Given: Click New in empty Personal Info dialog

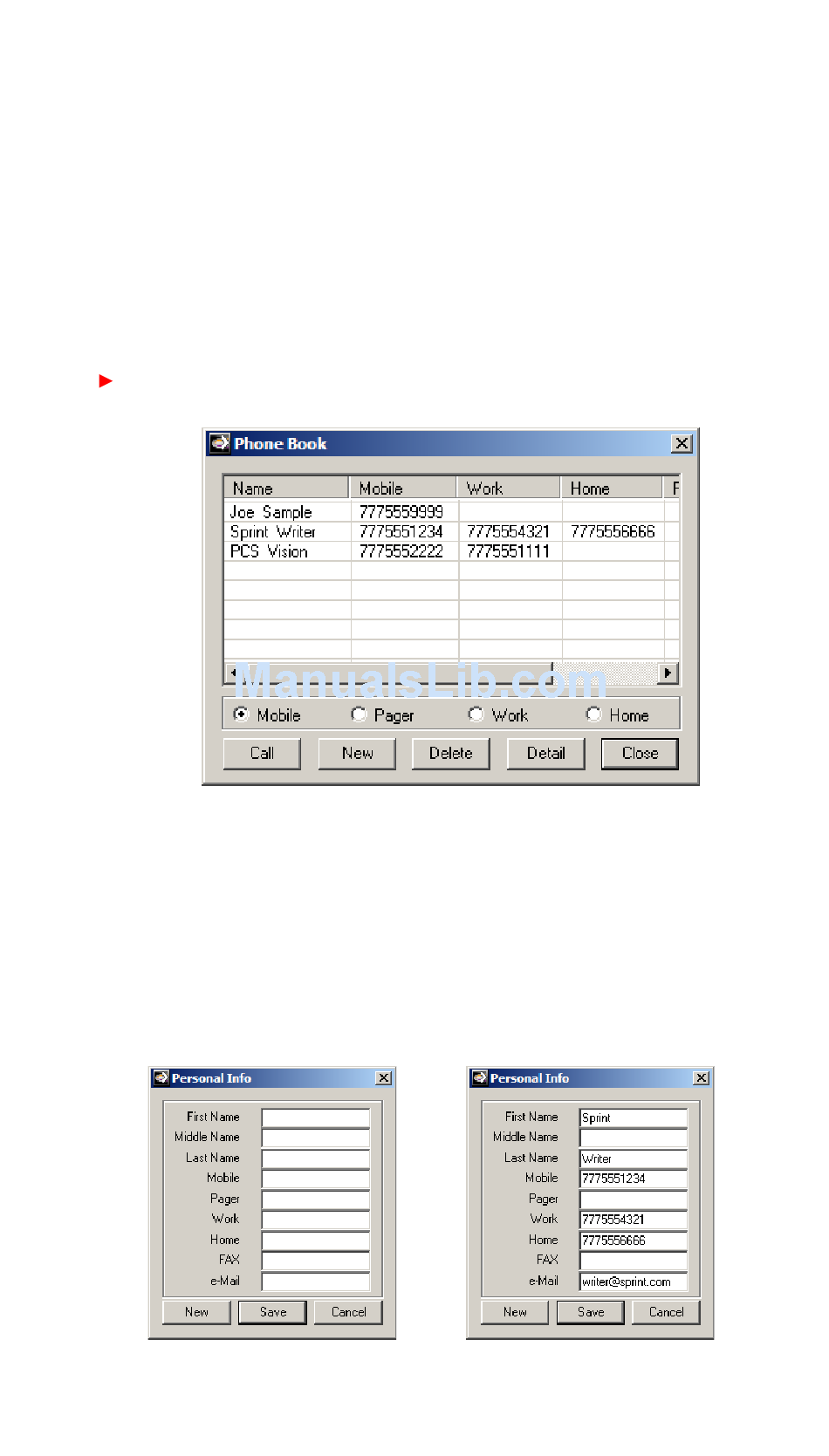Looking at the screenshot, I should 196,1312.
